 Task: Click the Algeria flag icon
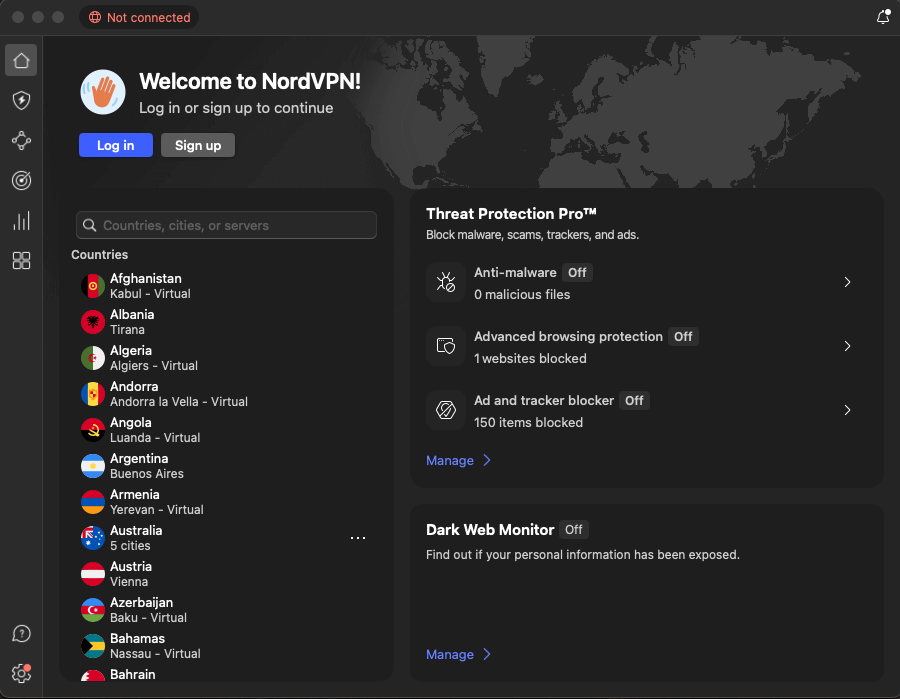click(x=92, y=358)
